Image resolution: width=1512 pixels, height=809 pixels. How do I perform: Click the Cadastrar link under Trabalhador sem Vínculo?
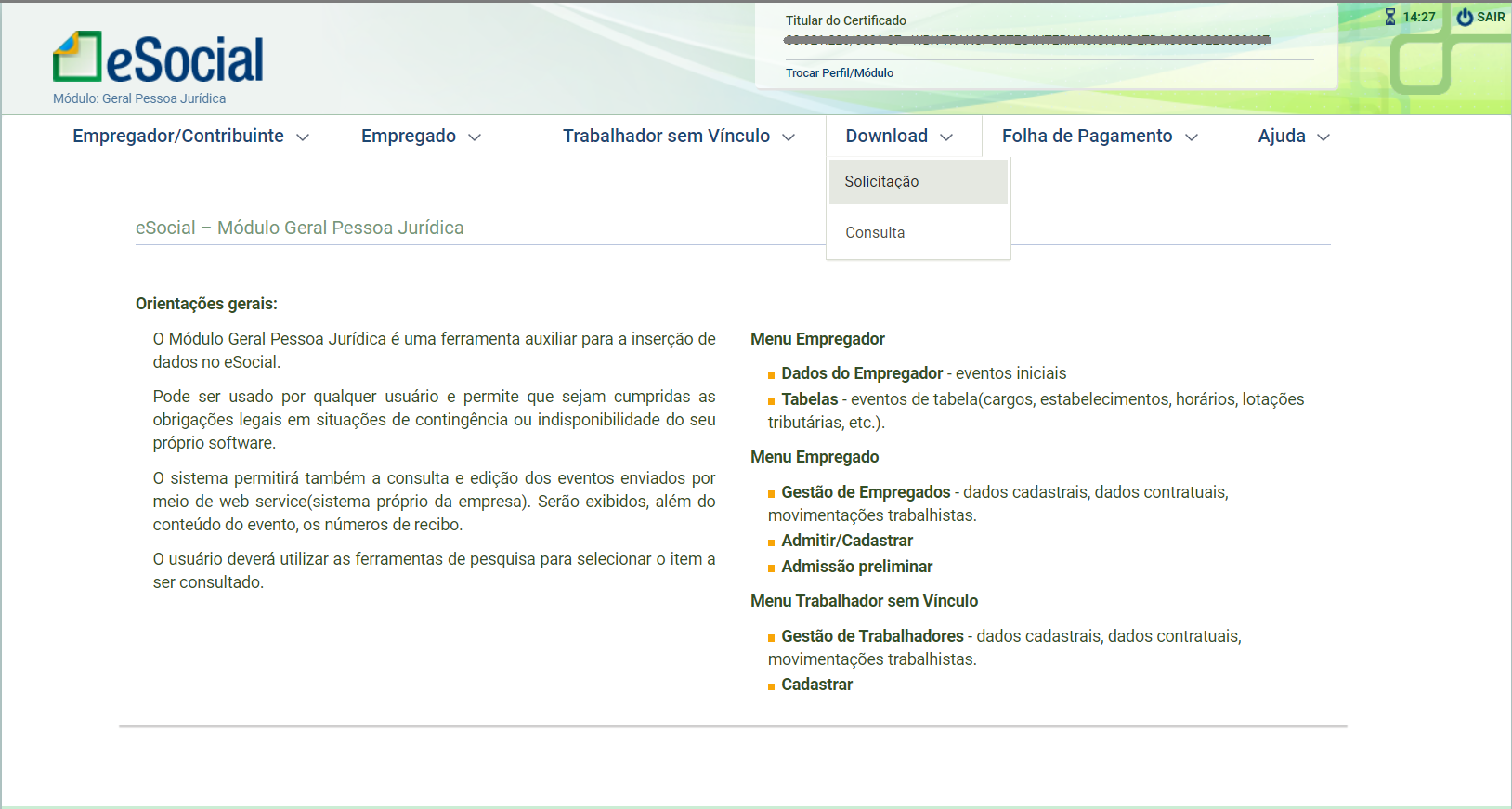pyautogui.click(x=816, y=685)
